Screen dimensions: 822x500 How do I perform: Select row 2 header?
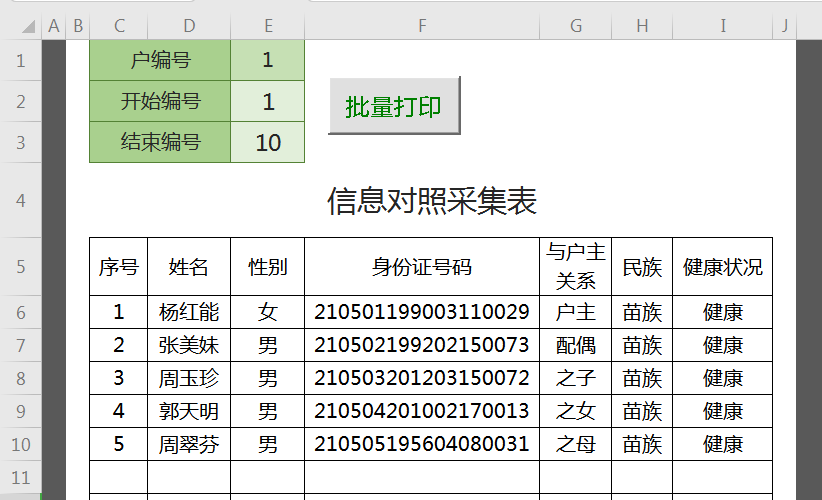tap(20, 101)
